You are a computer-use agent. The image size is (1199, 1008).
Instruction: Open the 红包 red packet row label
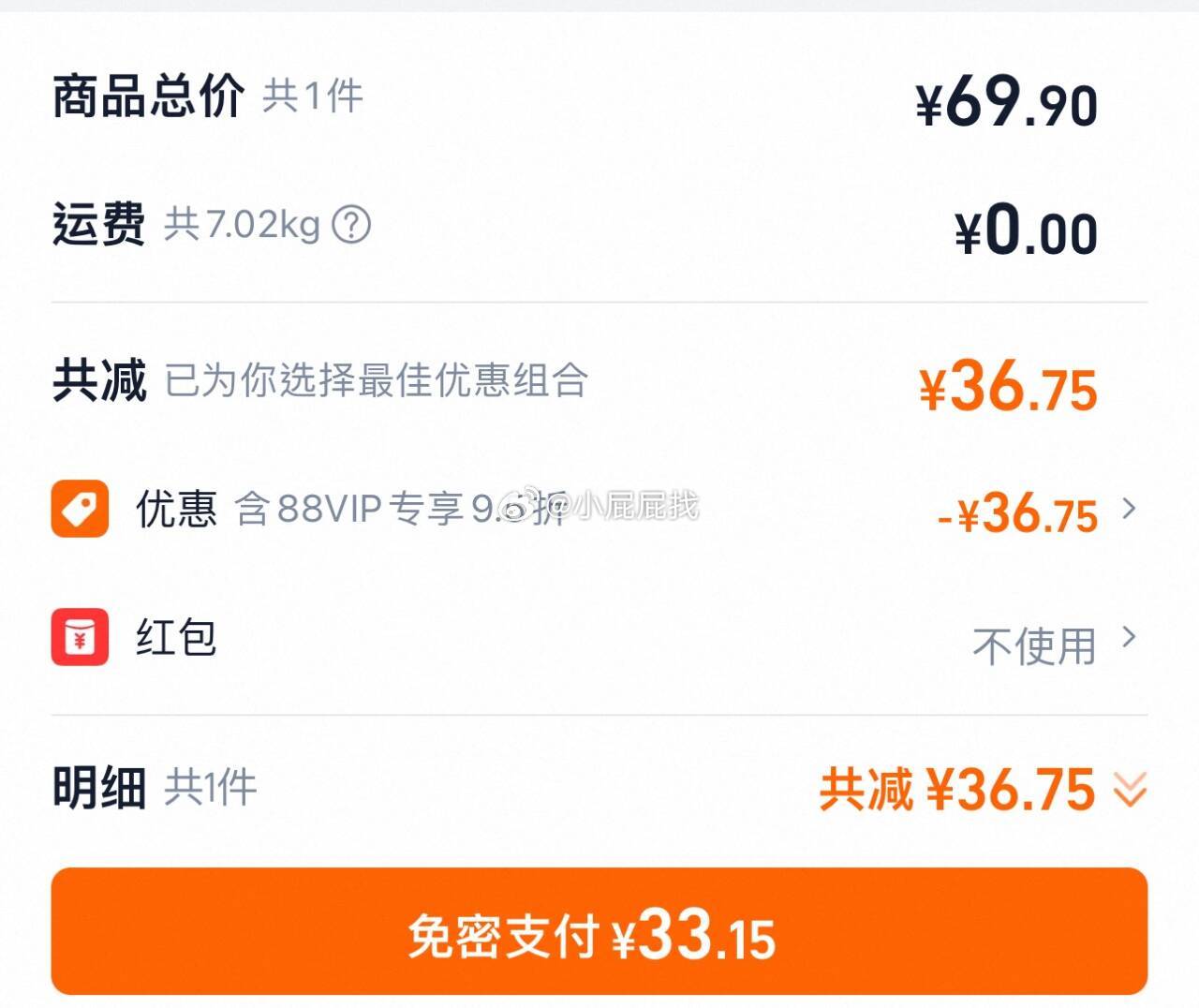click(x=176, y=638)
